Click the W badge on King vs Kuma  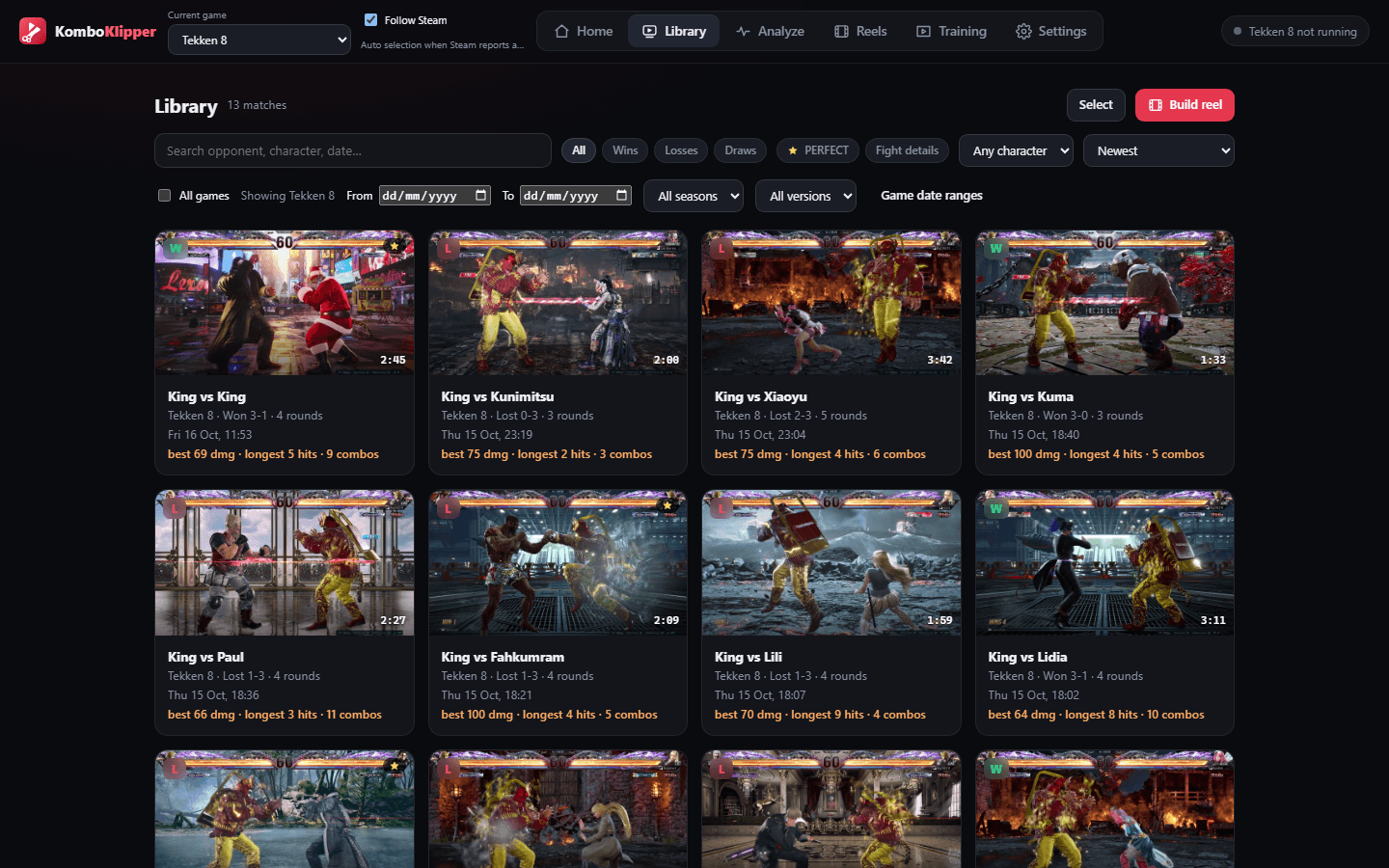coord(995,248)
